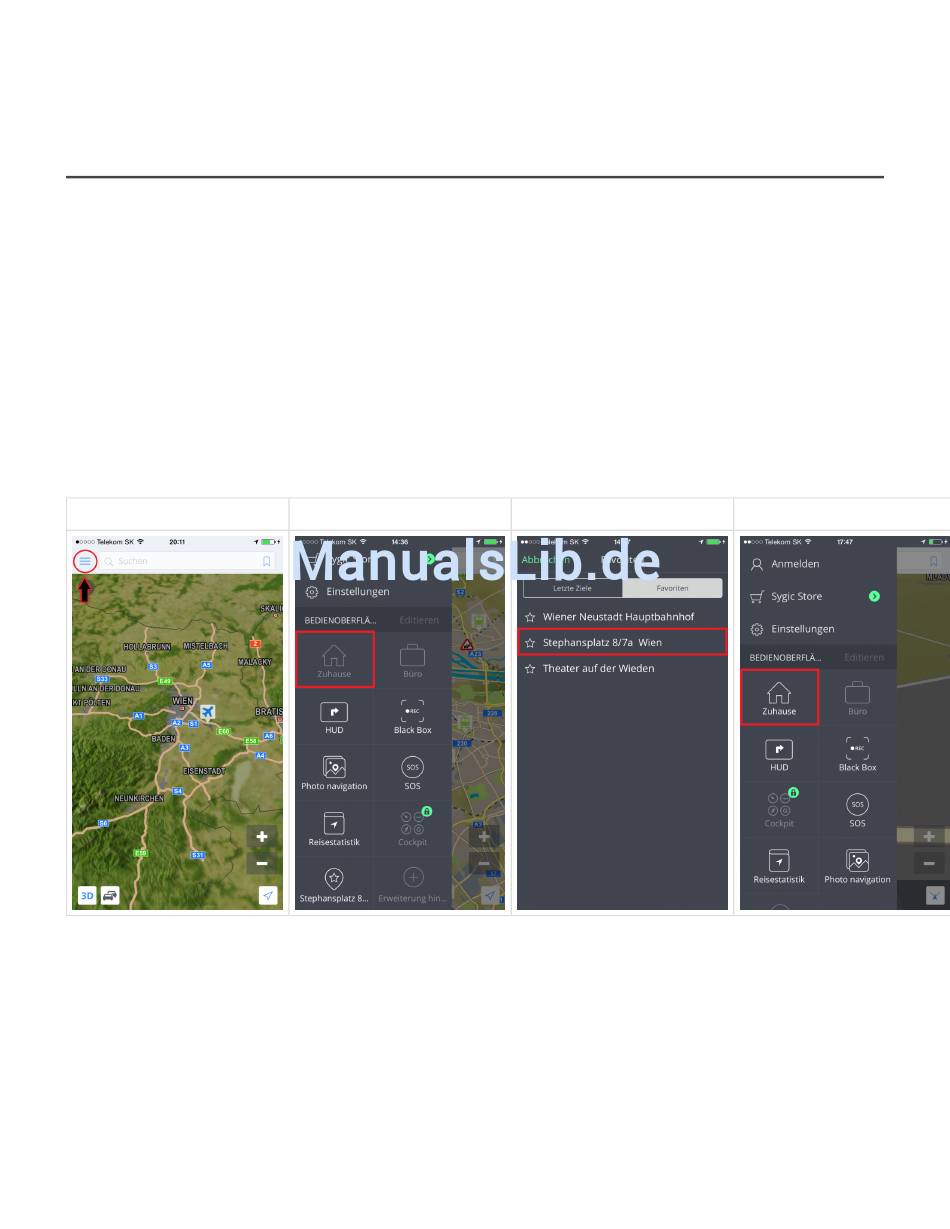Tap the star next to Theater auf der Wieden
Screen dimensions: 950x1229
[x=530, y=668]
